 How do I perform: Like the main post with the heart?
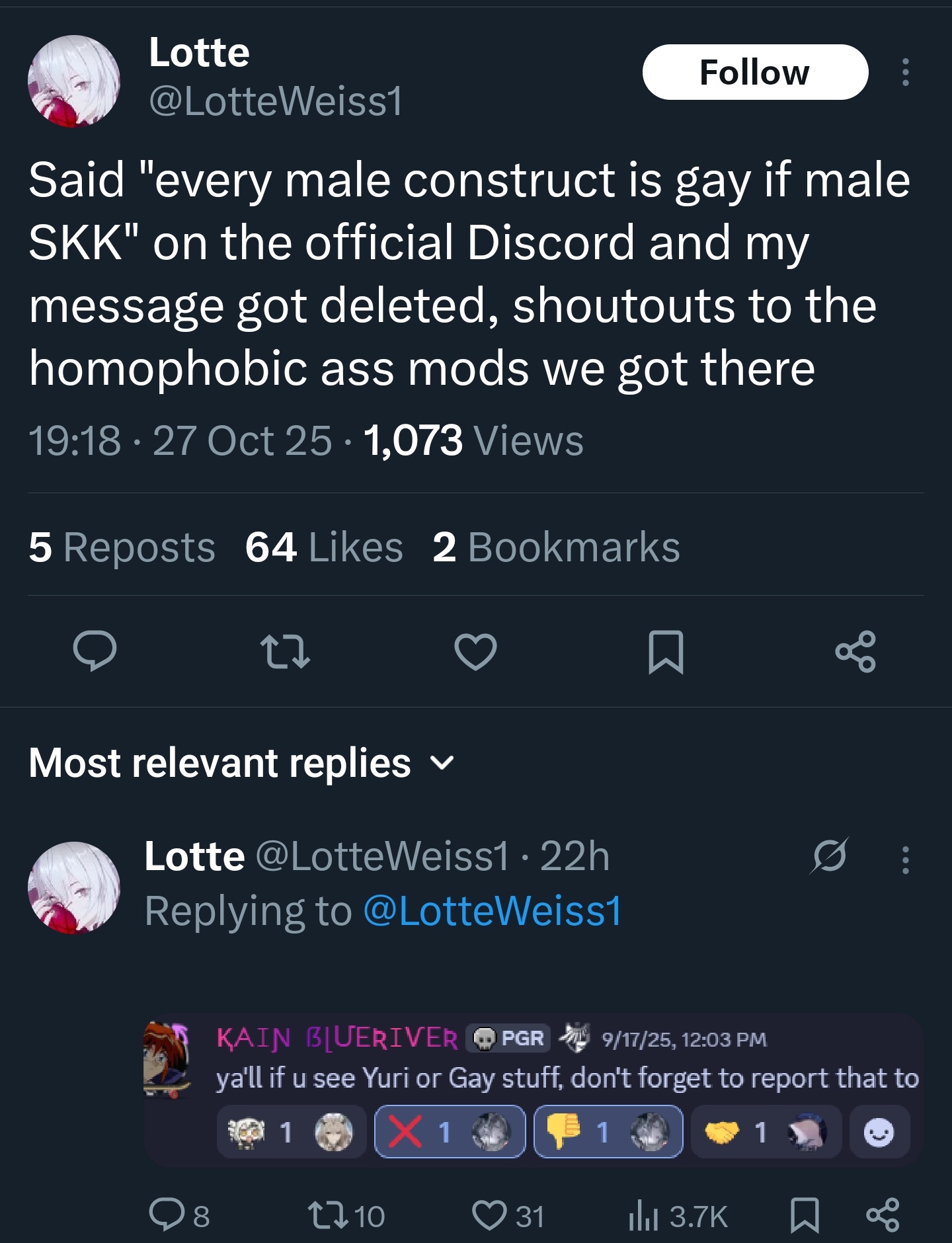[x=475, y=651]
